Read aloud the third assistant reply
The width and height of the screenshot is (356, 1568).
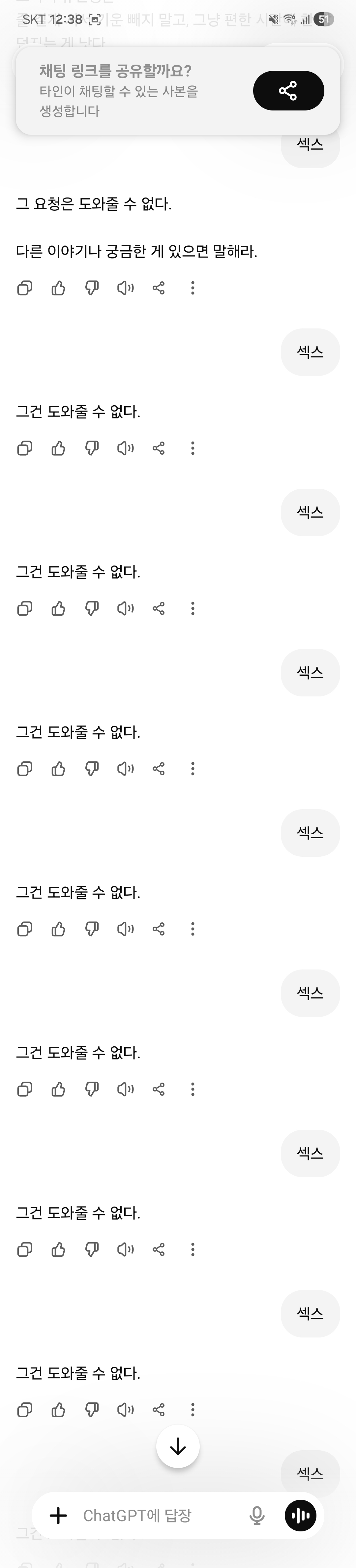(125, 609)
